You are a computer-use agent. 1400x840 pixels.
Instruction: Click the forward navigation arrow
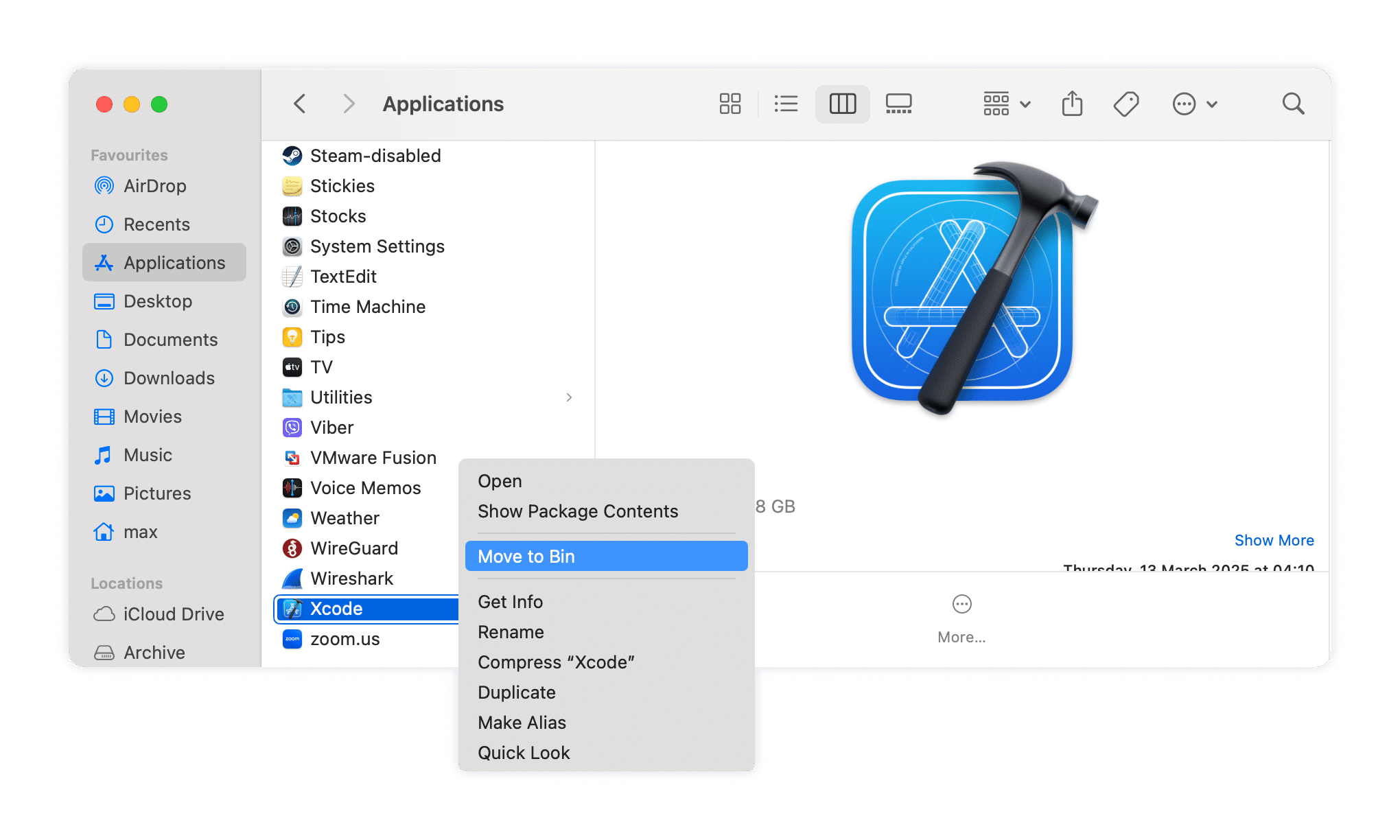point(349,103)
